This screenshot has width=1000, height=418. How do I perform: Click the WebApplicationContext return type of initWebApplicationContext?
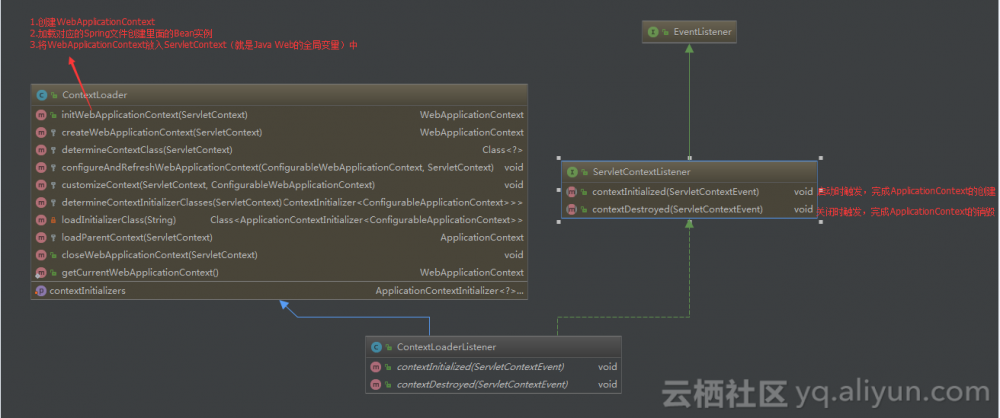click(471, 115)
